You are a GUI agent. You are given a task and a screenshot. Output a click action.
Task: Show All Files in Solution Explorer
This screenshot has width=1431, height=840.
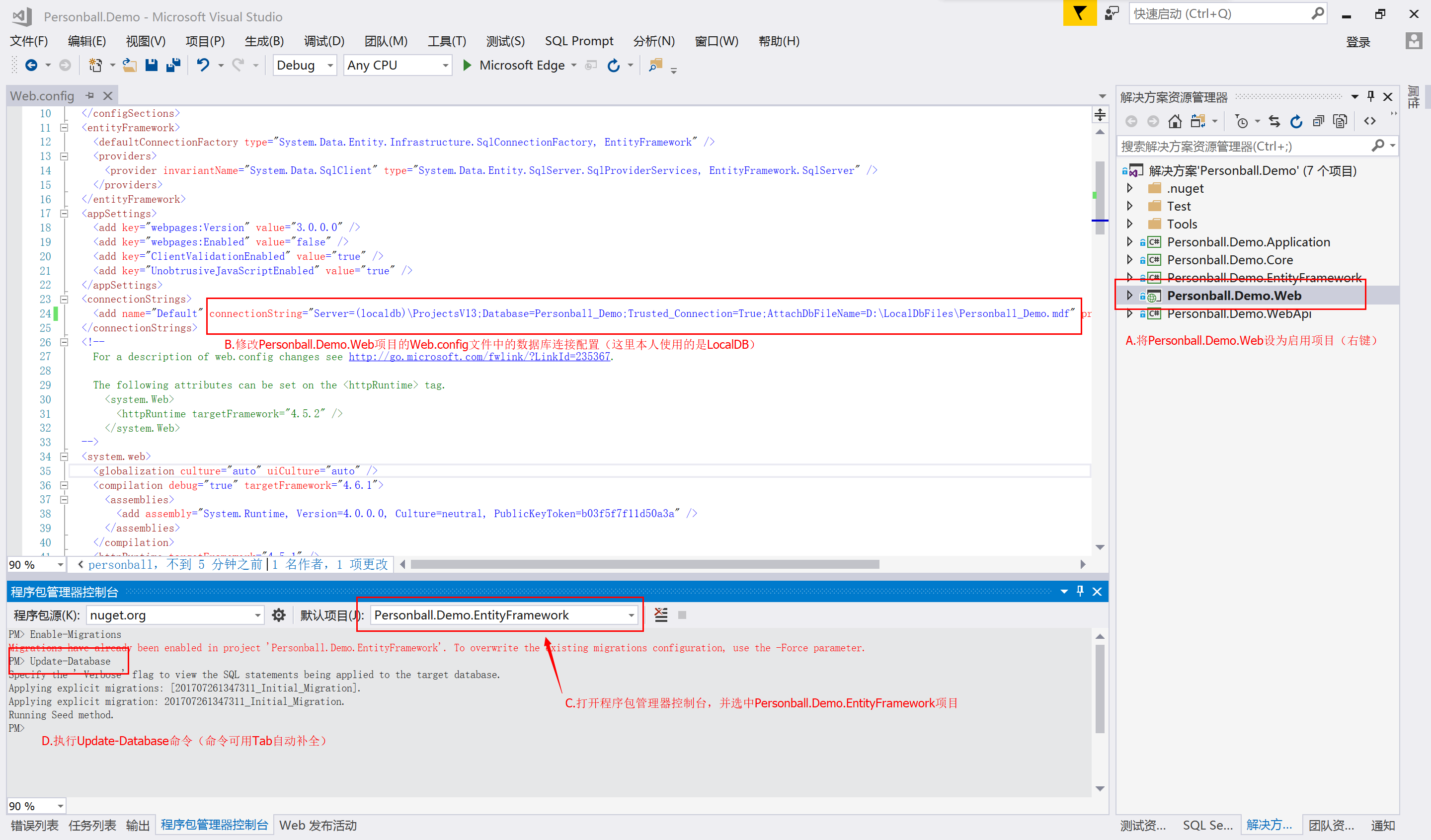click(1340, 121)
